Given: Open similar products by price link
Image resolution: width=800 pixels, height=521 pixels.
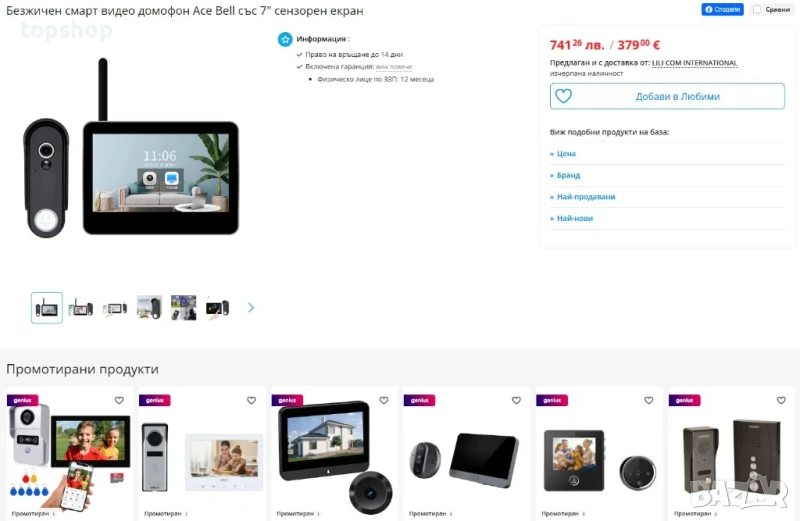Looking at the screenshot, I should pyautogui.click(x=563, y=154).
